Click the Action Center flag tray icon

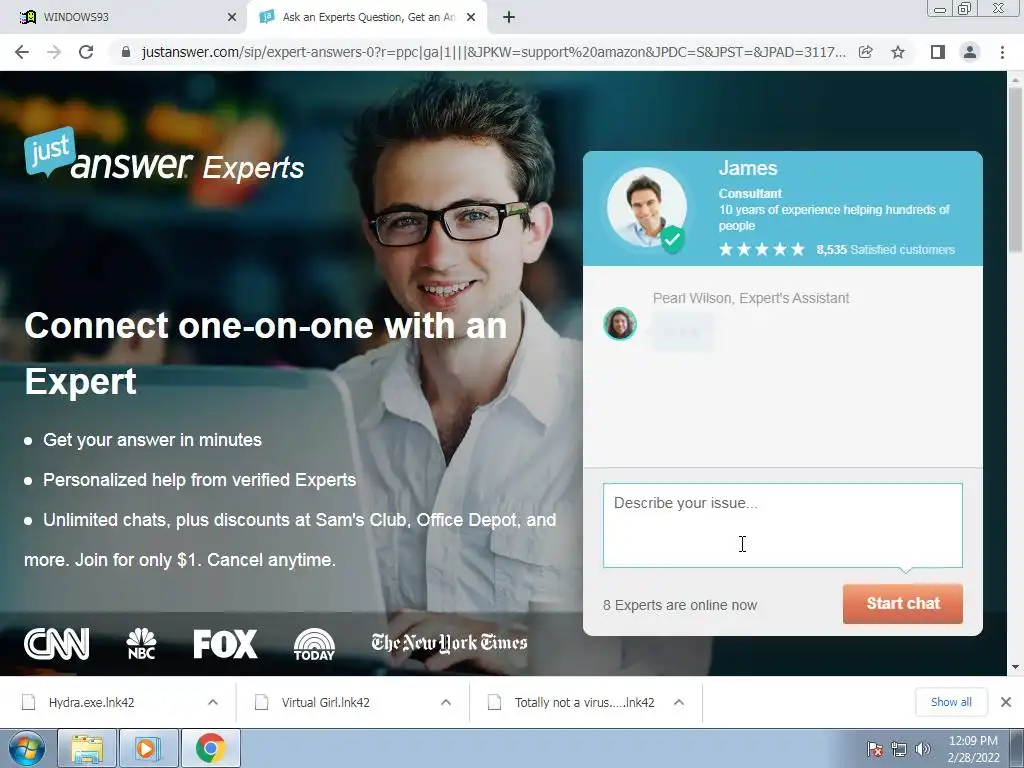pos(875,749)
